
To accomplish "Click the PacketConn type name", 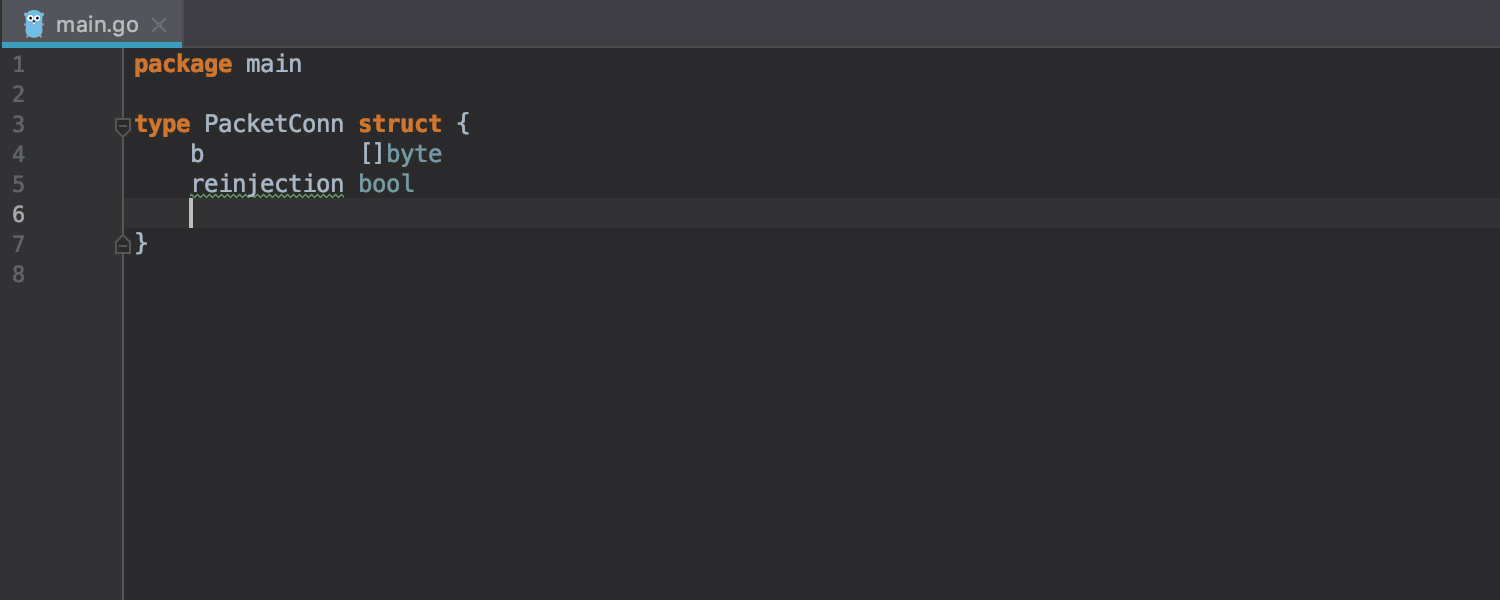I will [x=274, y=124].
